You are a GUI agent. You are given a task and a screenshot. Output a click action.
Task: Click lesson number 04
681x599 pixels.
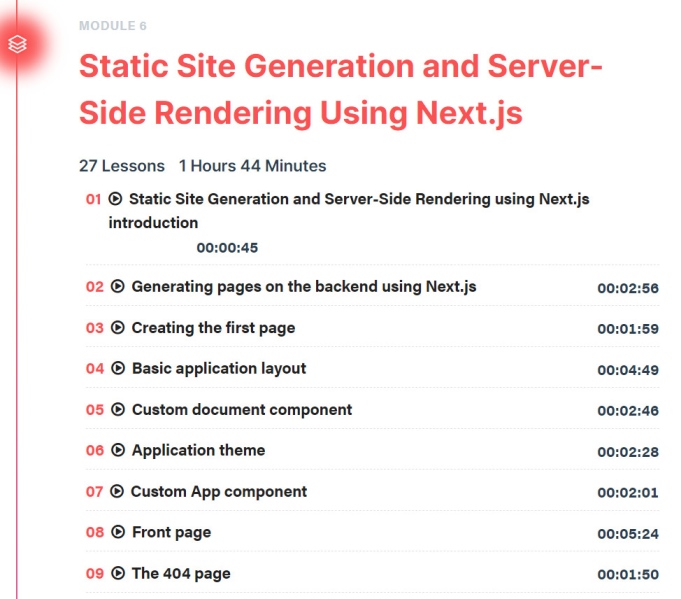click(95, 368)
